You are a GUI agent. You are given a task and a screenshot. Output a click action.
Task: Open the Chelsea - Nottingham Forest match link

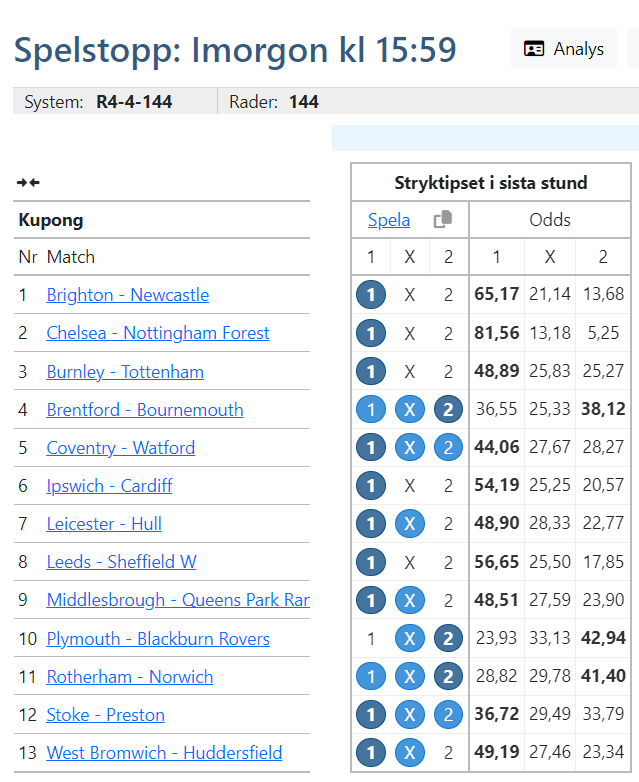click(x=158, y=333)
